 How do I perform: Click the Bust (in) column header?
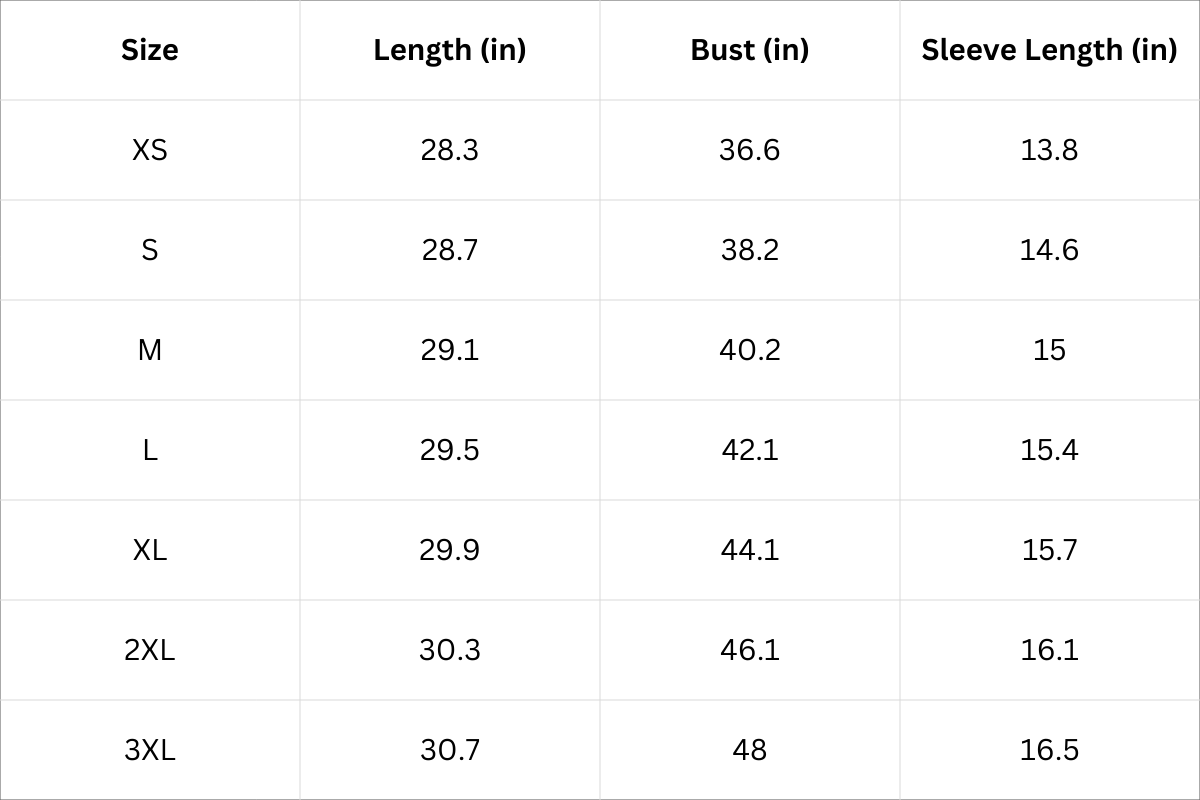(x=750, y=50)
